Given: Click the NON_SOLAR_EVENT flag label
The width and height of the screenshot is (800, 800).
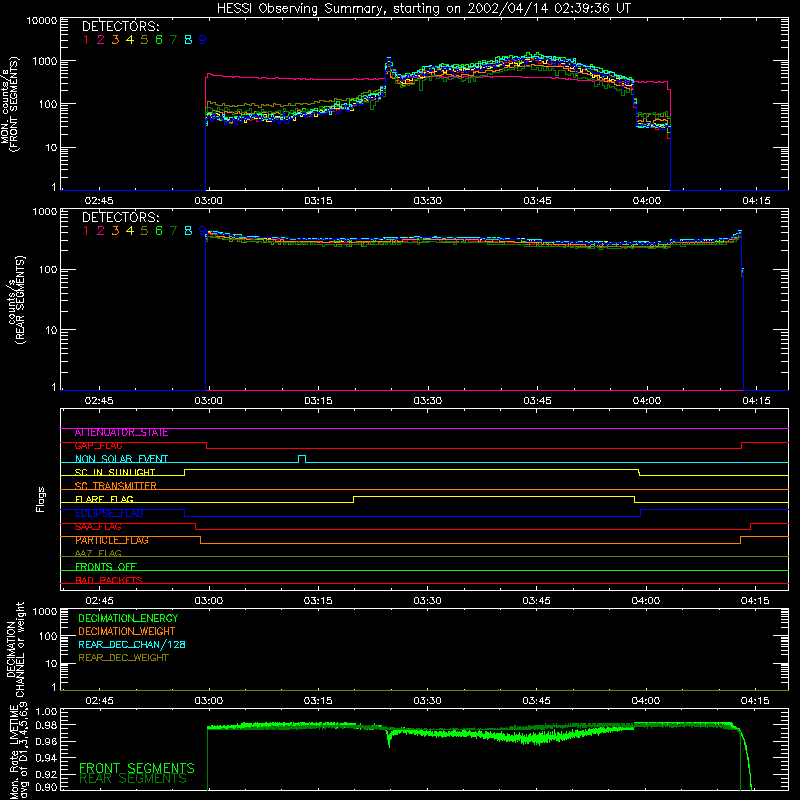Looking at the screenshot, I should click(x=121, y=459).
